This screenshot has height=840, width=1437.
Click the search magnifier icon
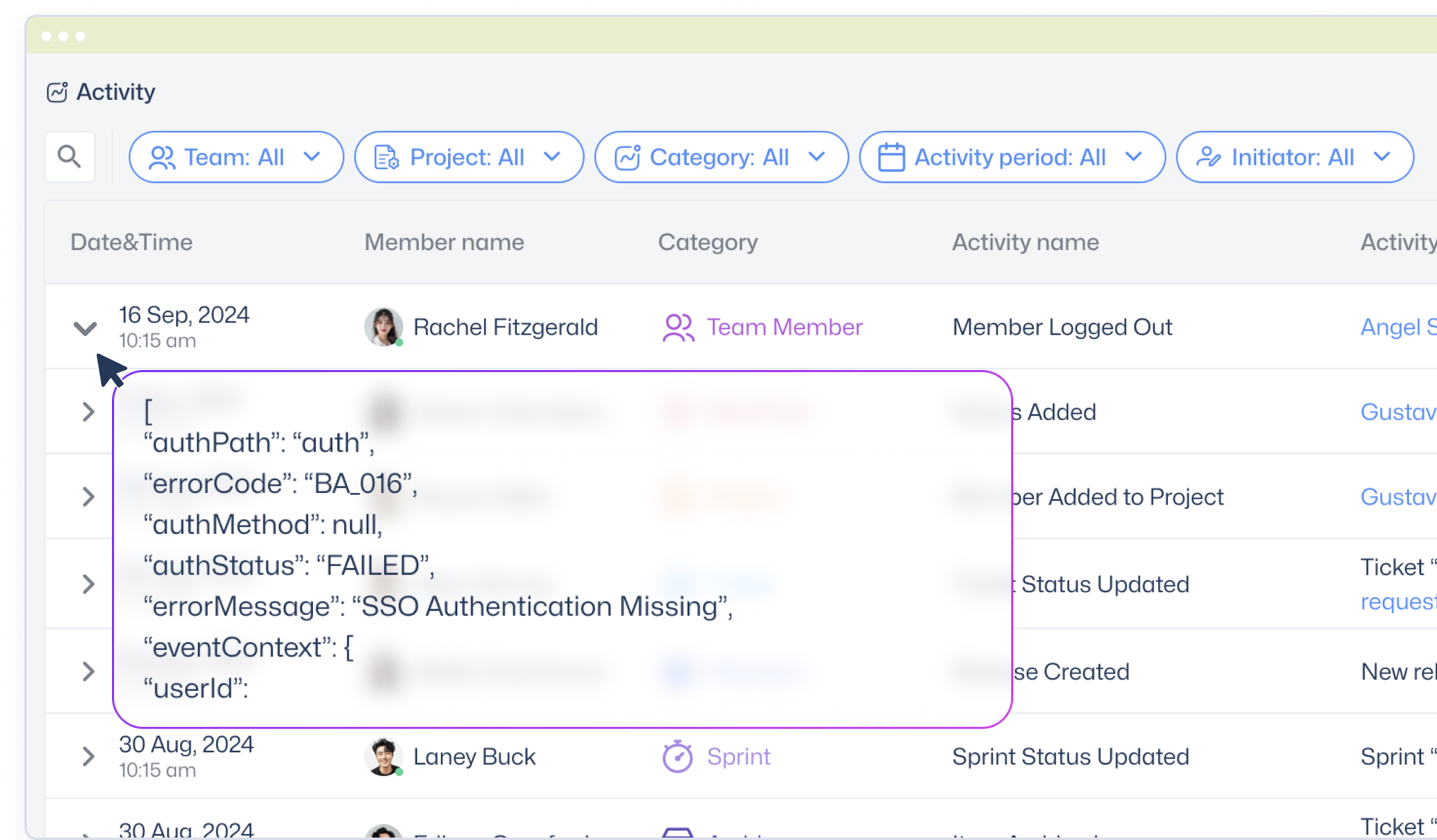69,157
